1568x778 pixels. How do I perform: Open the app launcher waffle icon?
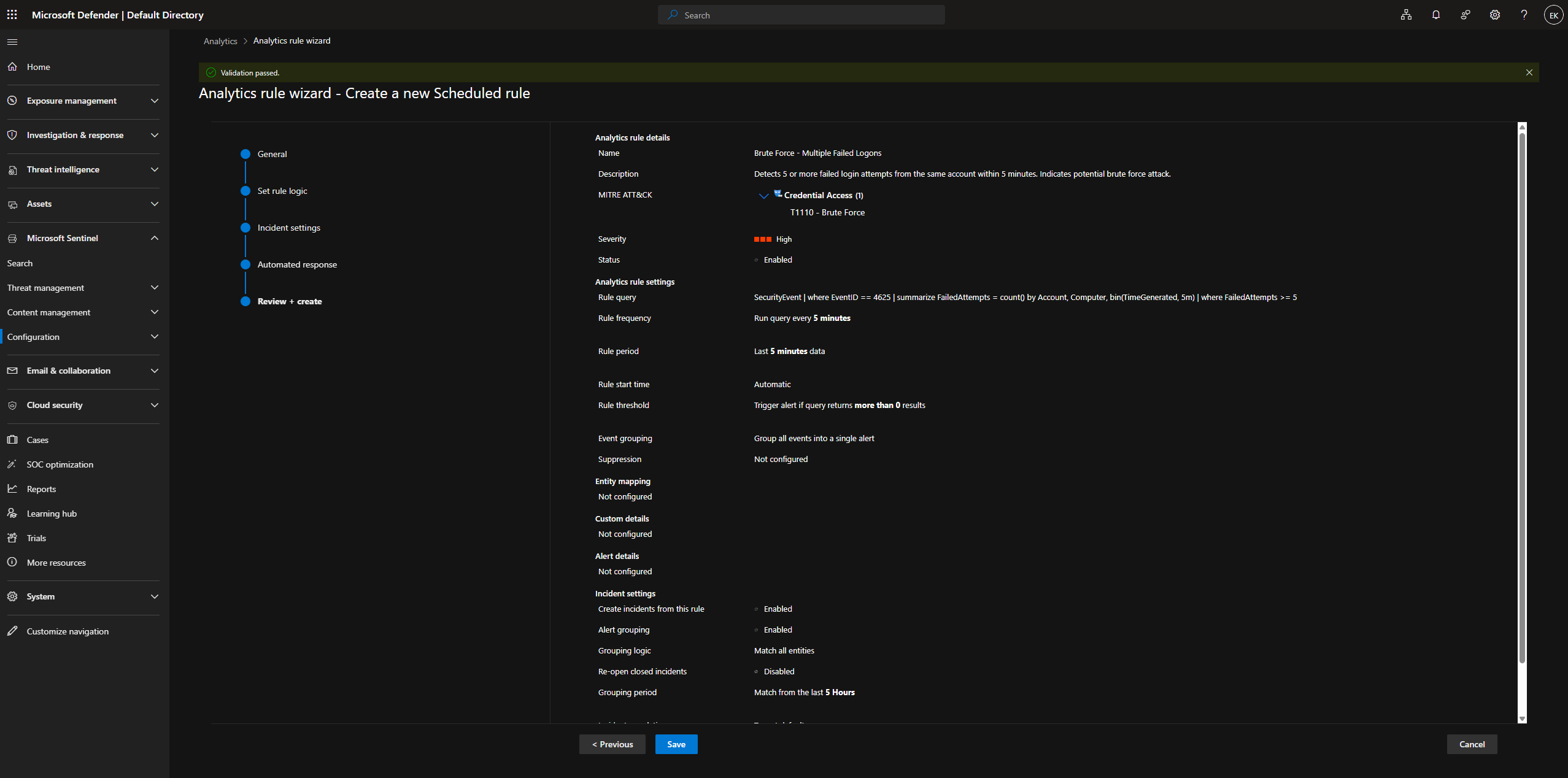click(12, 15)
